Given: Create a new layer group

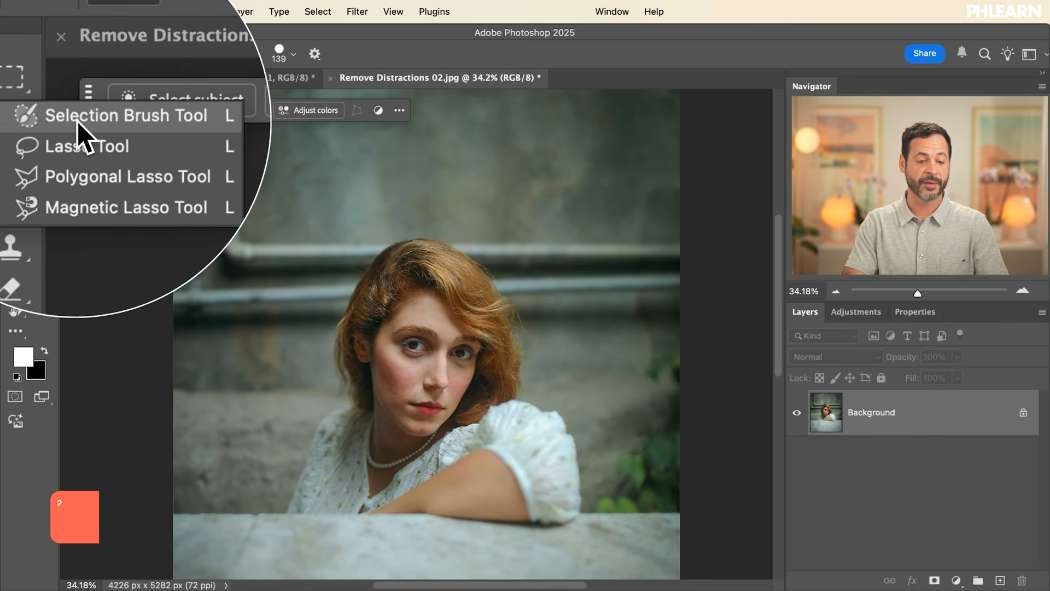Looking at the screenshot, I should [x=978, y=580].
